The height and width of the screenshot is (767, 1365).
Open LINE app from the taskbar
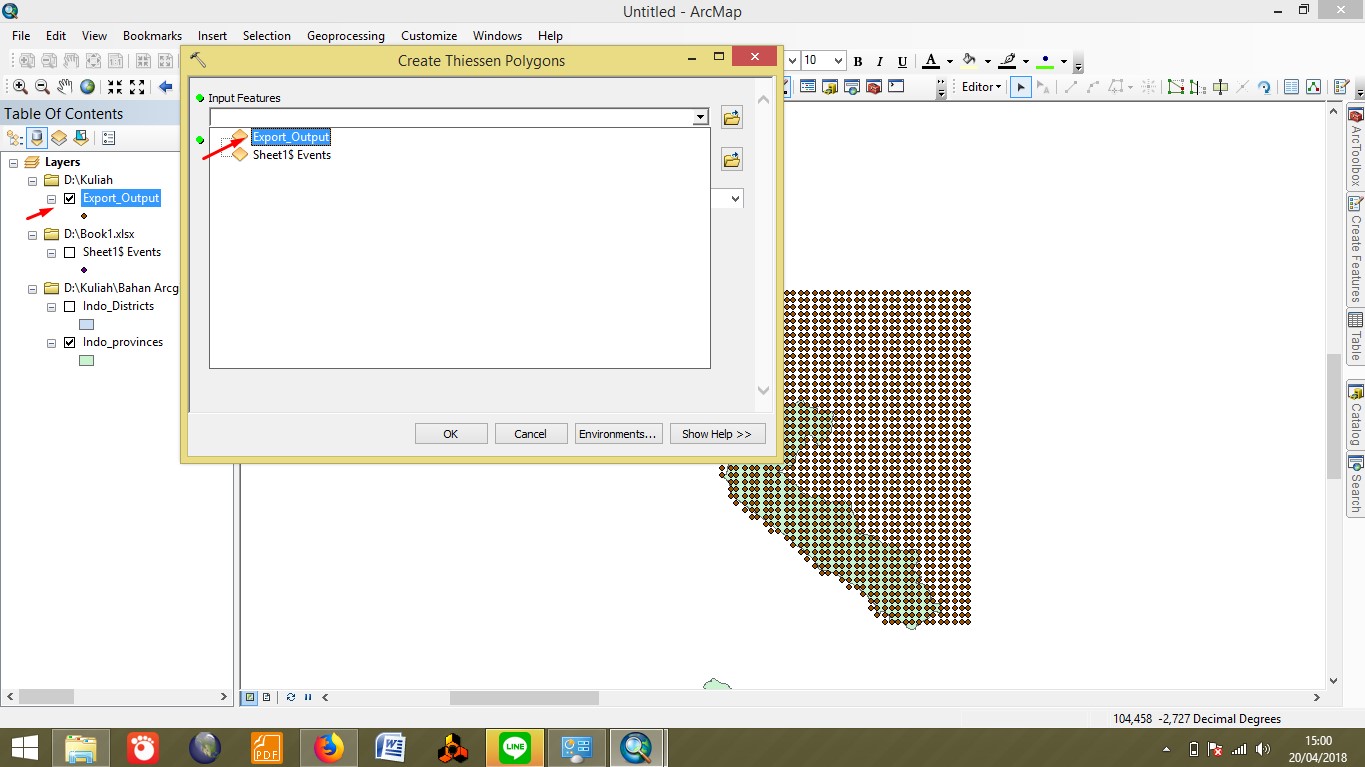(x=514, y=748)
